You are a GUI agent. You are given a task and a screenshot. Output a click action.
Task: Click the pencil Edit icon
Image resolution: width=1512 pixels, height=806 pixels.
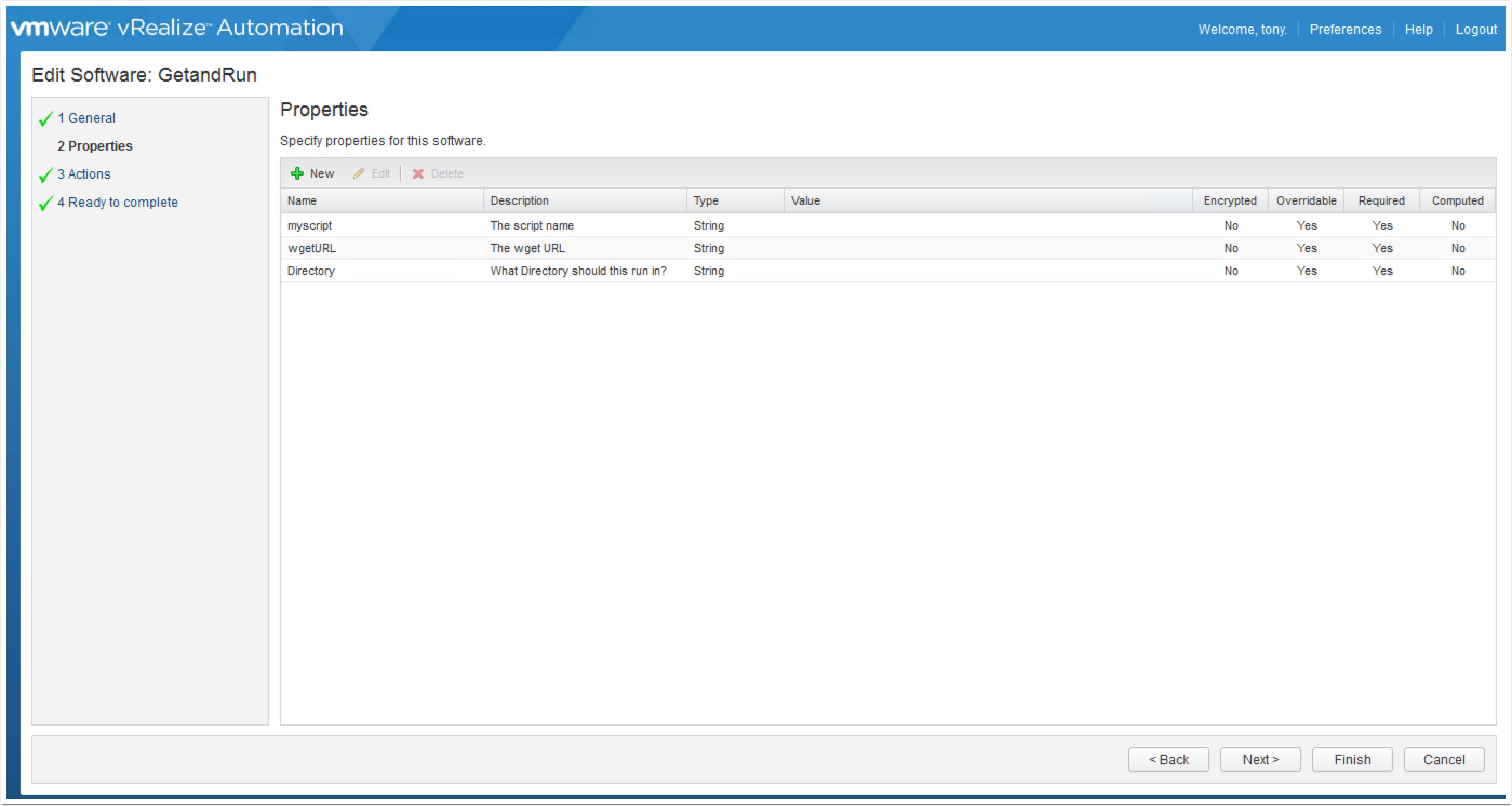[x=359, y=173]
